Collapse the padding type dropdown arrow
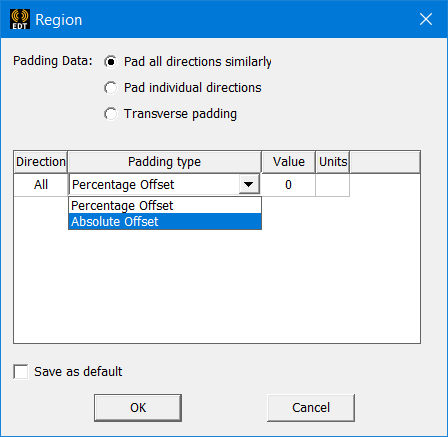 pyautogui.click(x=249, y=184)
